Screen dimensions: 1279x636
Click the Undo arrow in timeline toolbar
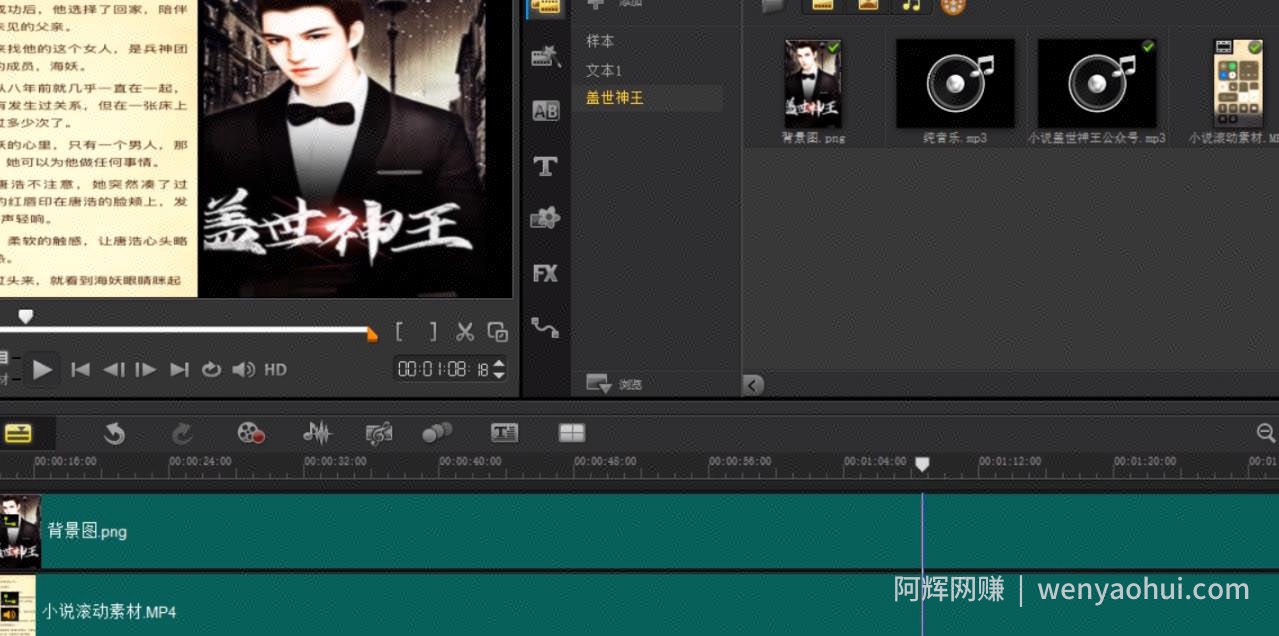[x=114, y=433]
